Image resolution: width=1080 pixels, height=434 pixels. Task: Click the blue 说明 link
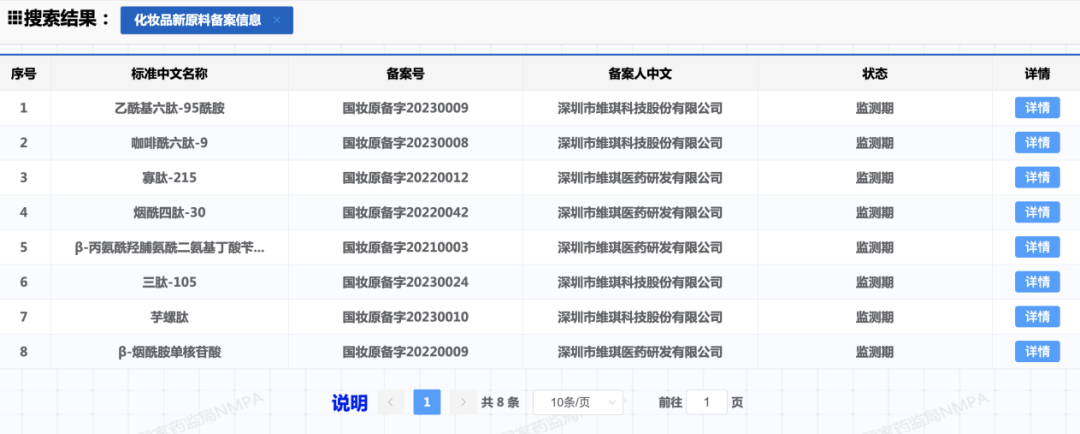tap(349, 403)
